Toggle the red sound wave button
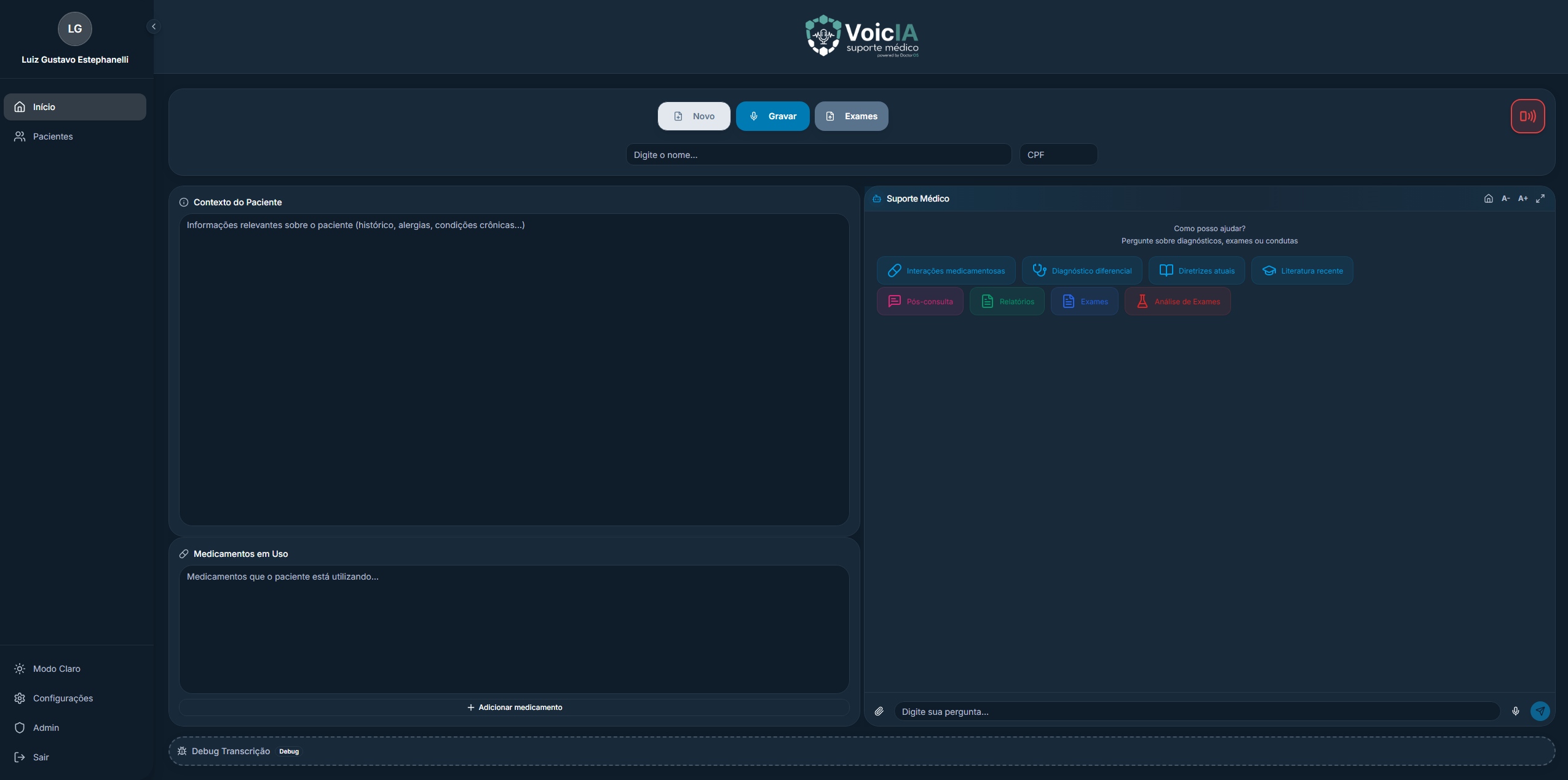Screen dimensions: 1568x780 point(1528,116)
